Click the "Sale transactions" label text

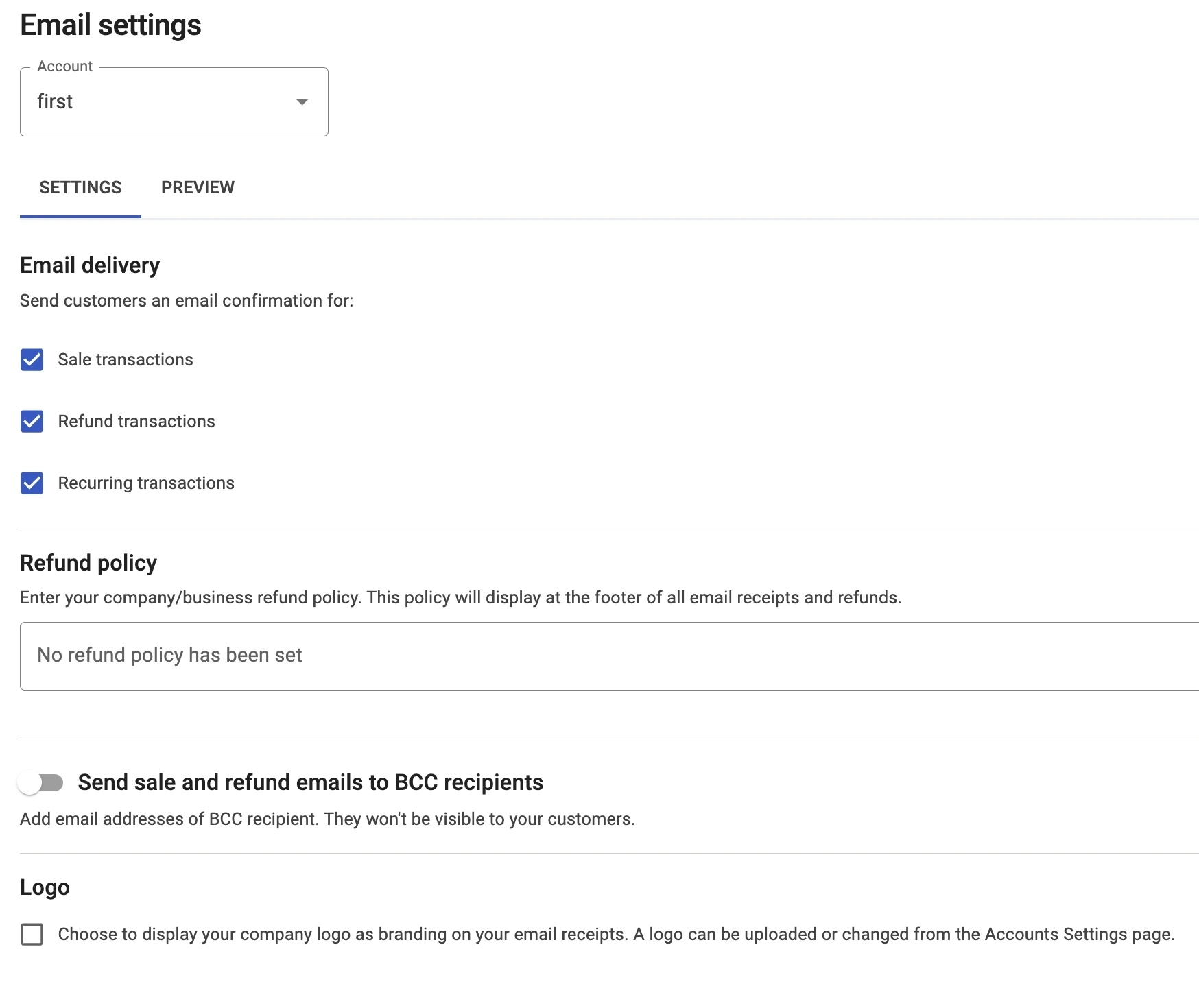[126, 360]
